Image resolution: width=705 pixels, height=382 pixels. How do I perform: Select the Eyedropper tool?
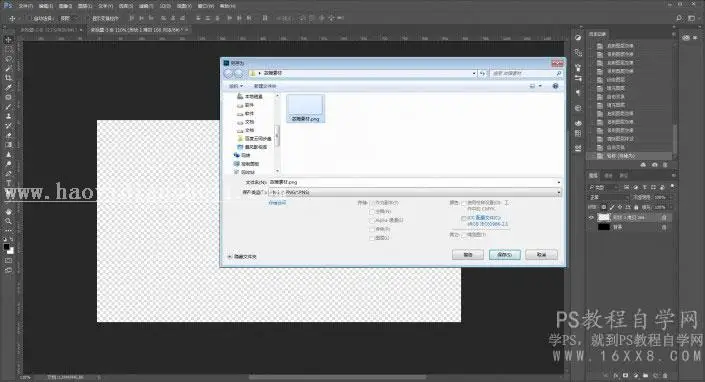pyautogui.click(x=9, y=87)
